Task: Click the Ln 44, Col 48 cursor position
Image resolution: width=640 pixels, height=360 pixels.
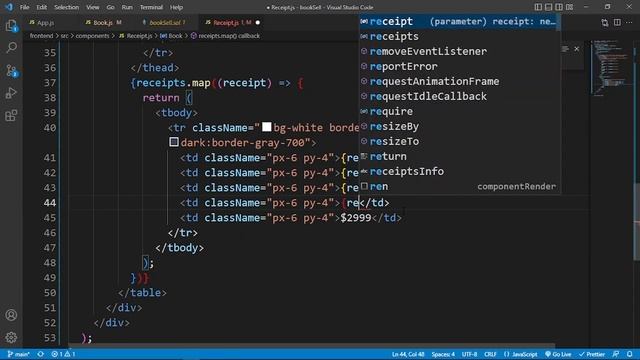Action: pos(408,354)
